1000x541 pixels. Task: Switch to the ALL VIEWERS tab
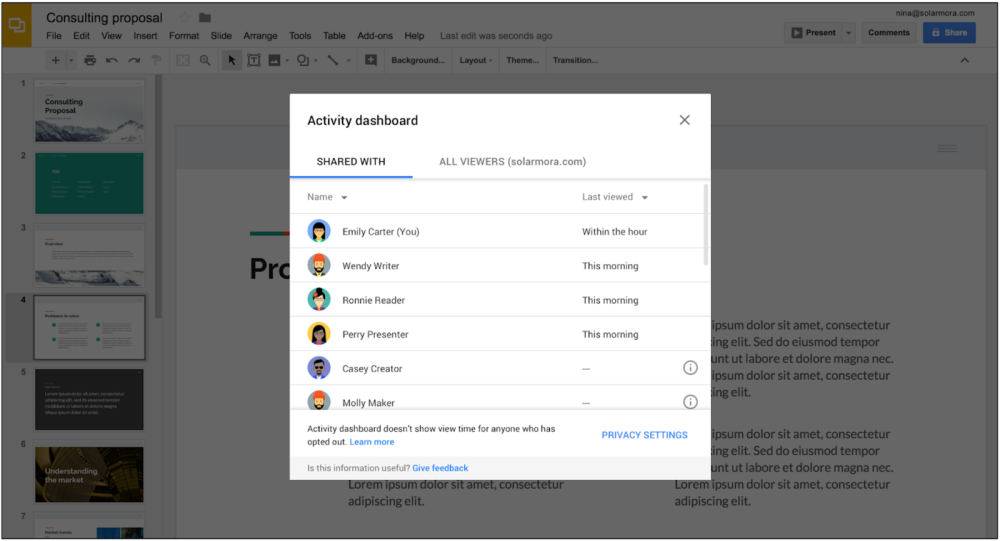512,162
